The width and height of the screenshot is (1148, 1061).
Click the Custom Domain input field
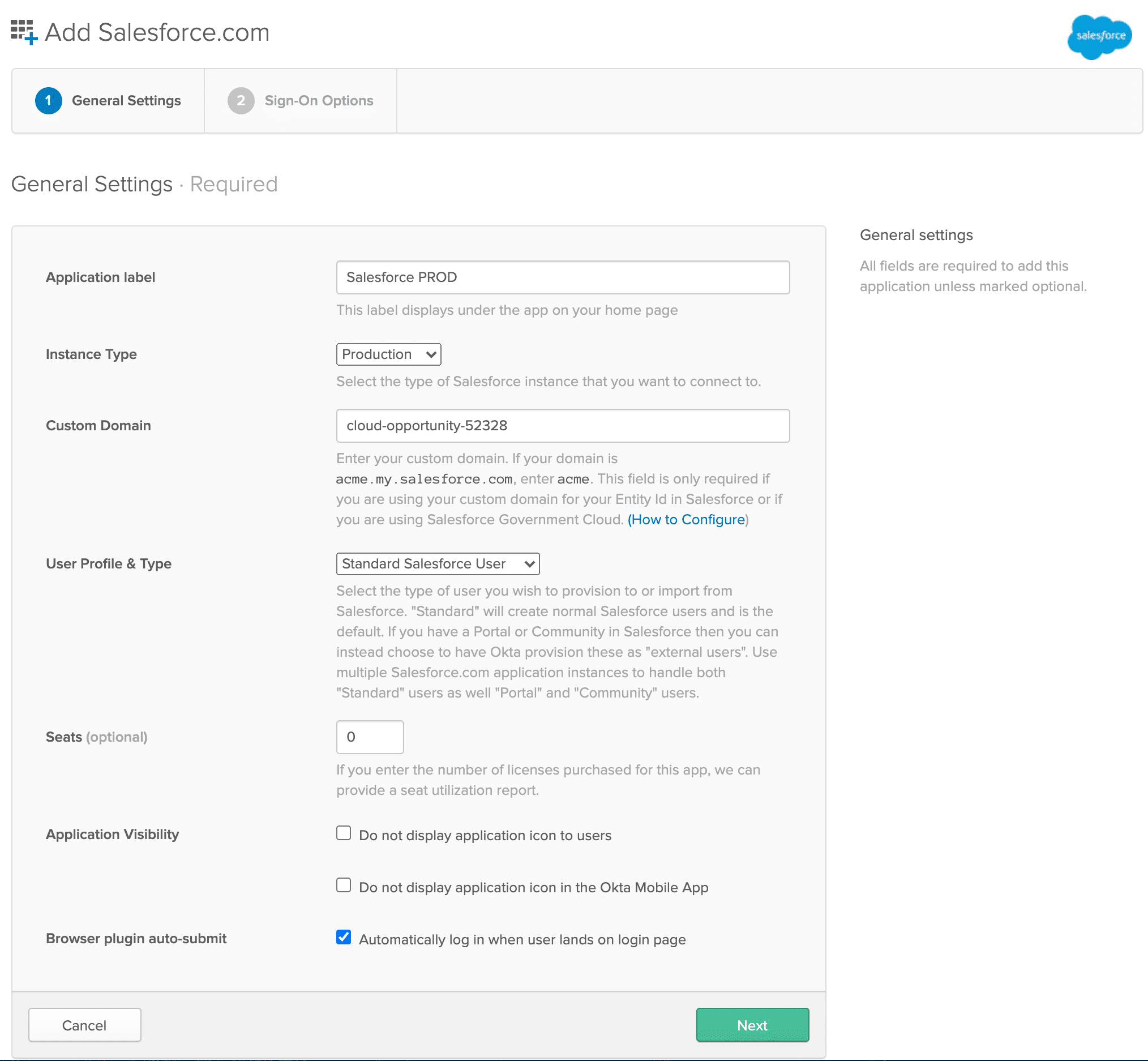[563, 426]
